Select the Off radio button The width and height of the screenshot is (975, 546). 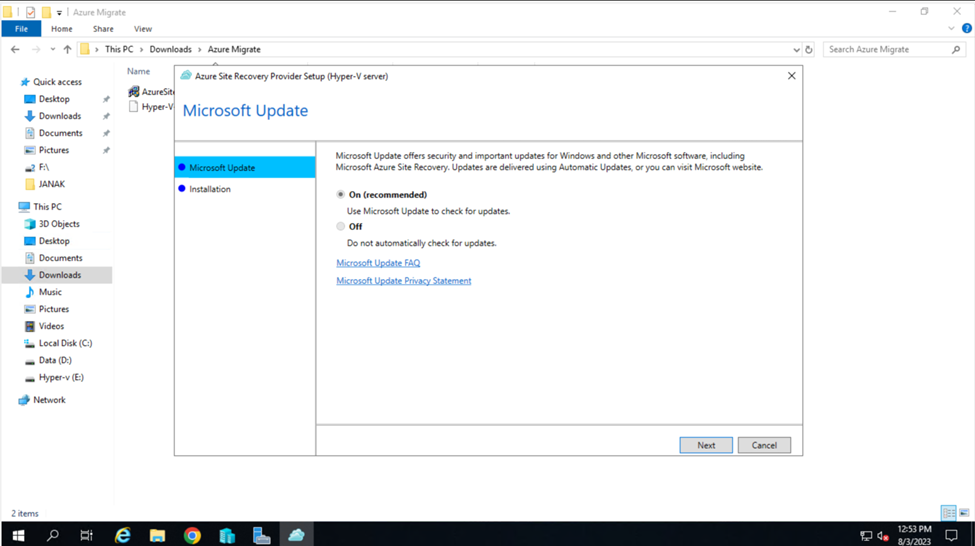(341, 226)
